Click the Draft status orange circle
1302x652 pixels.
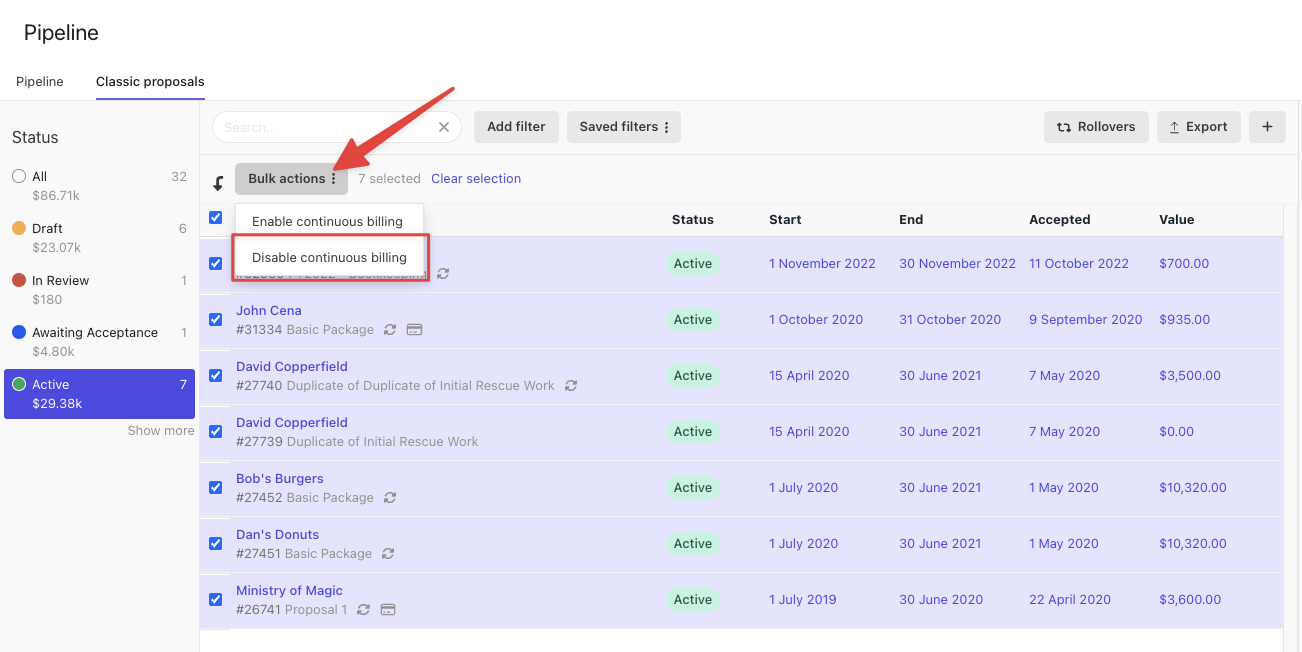(x=19, y=228)
